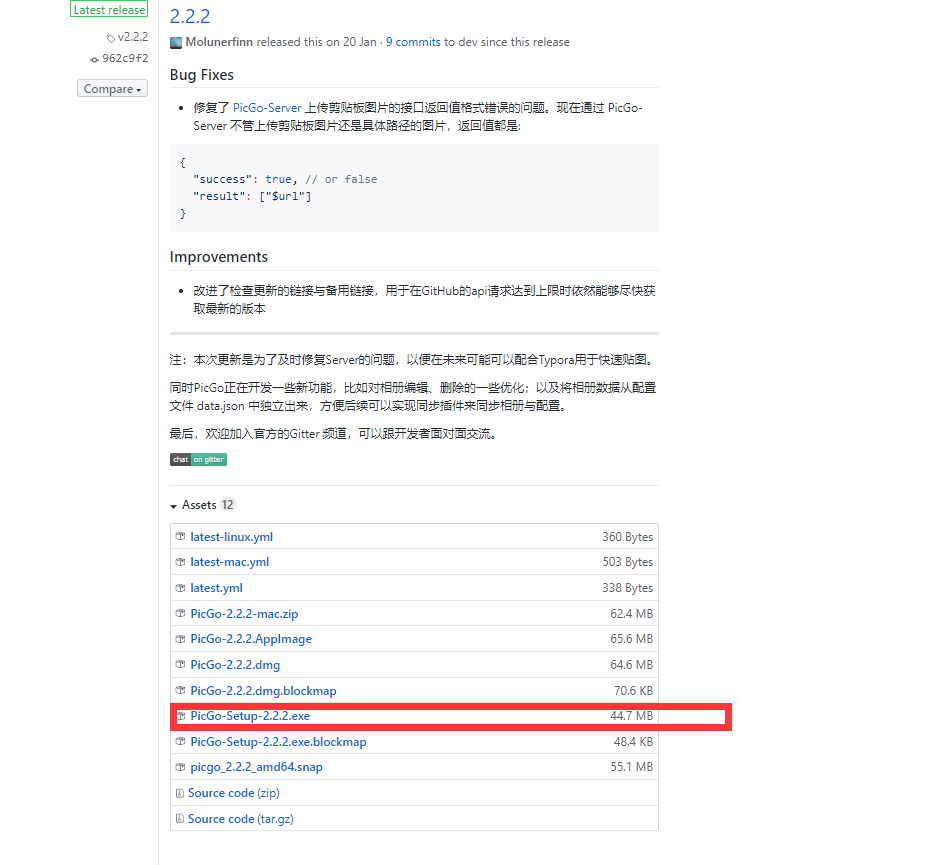Click the Assets count 12 badge
The image size is (925, 865).
[x=228, y=504]
